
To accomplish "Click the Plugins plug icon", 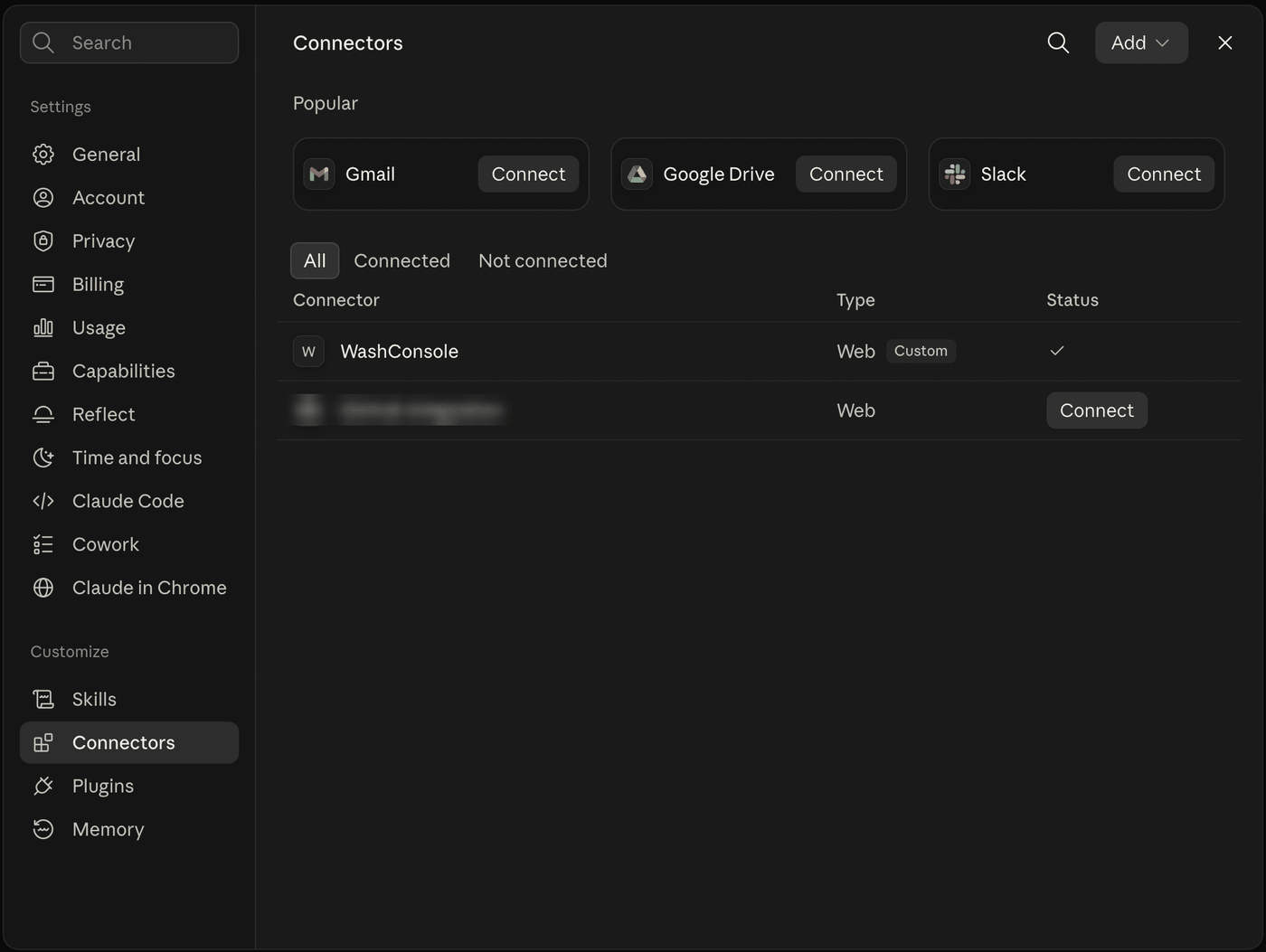I will 43,787.
